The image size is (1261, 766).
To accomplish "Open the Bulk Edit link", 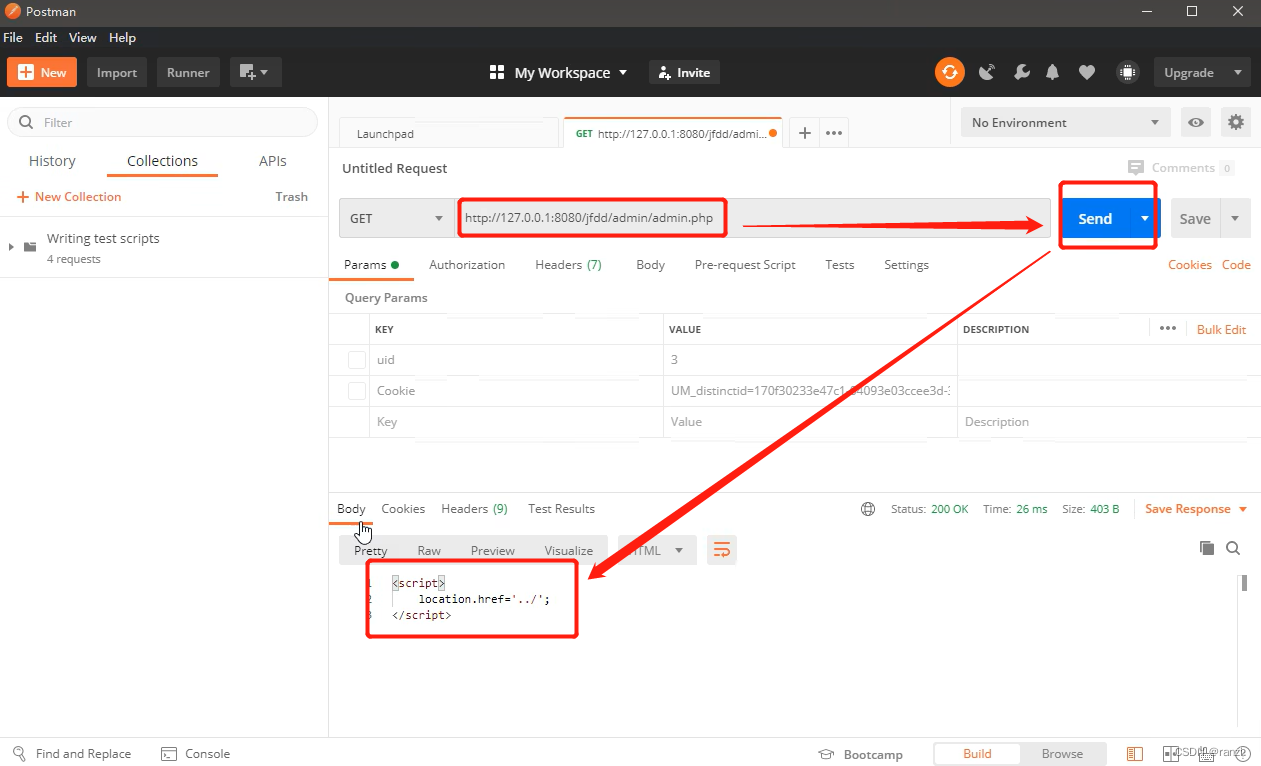I will [1221, 329].
